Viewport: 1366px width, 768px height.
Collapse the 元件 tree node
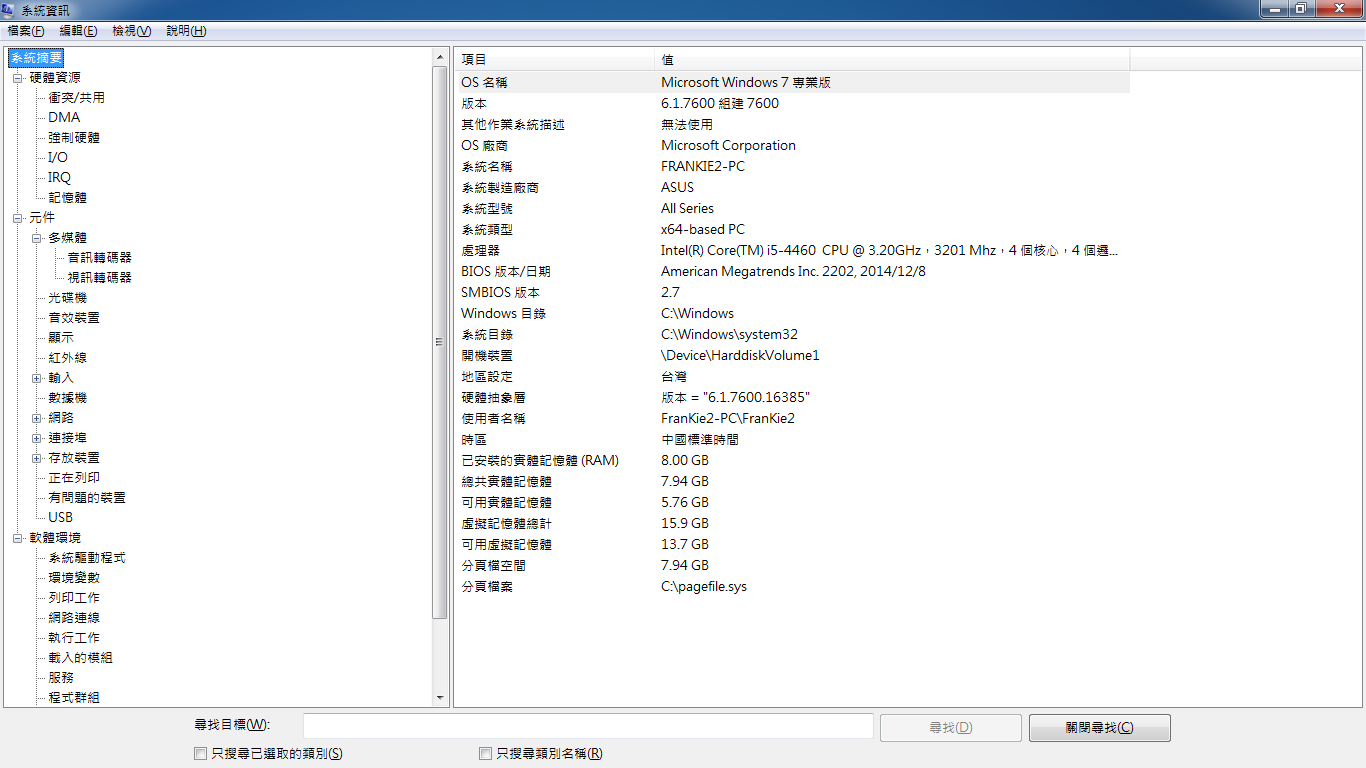tap(18, 218)
